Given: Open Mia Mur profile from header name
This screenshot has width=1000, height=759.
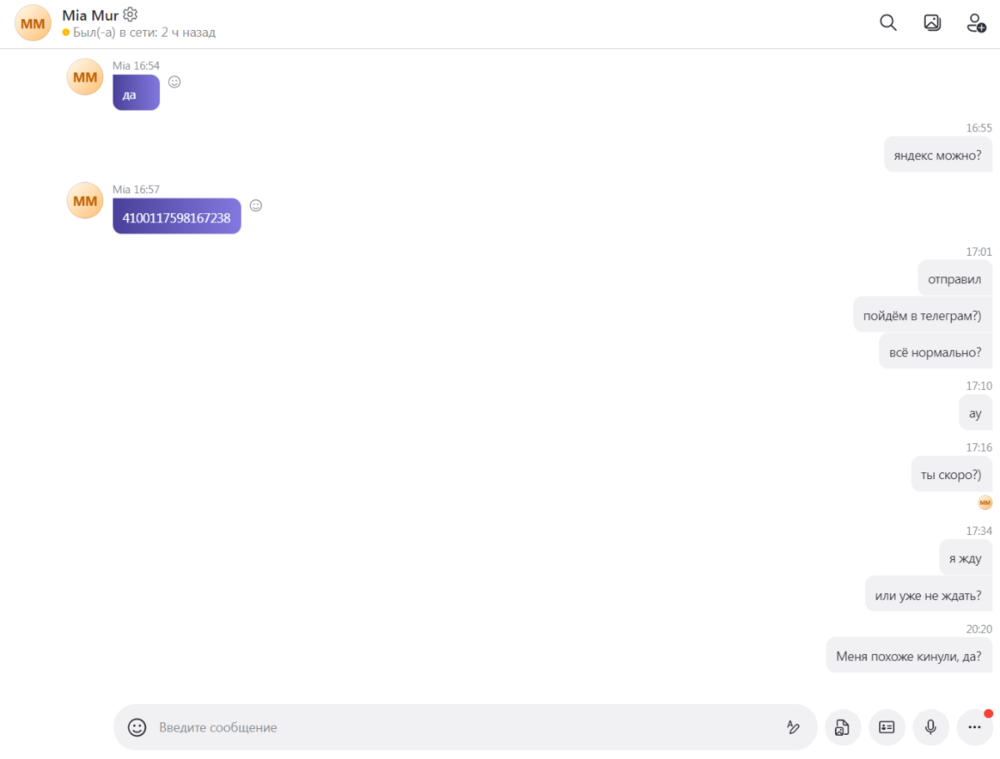Looking at the screenshot, I should pos(90,15).
